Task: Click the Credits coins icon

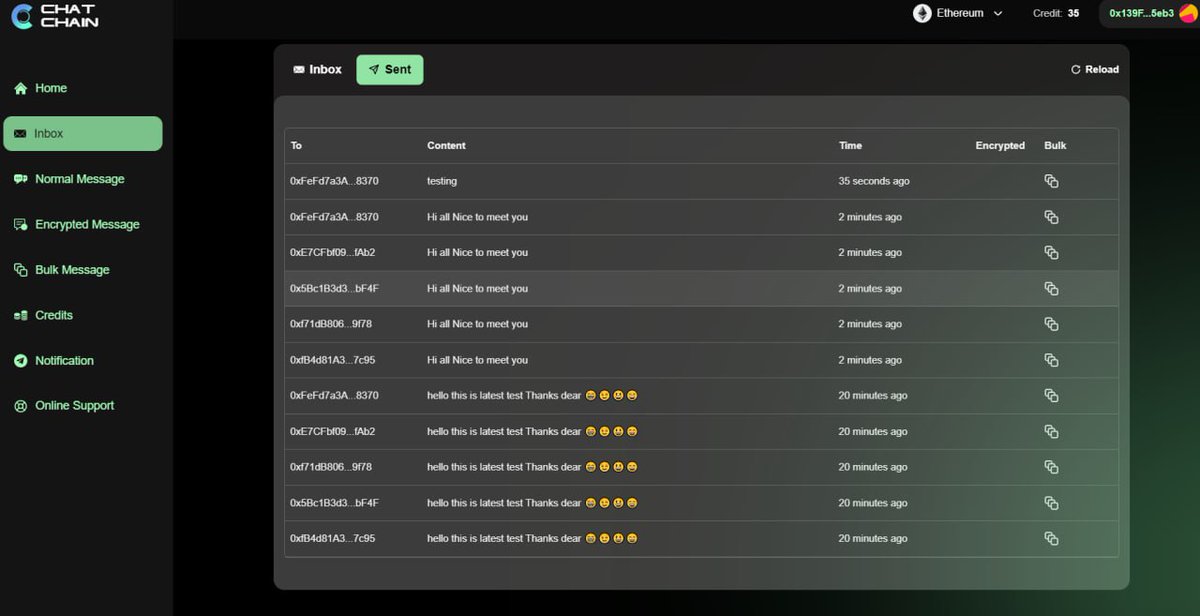Action: [x=20, y=316]
